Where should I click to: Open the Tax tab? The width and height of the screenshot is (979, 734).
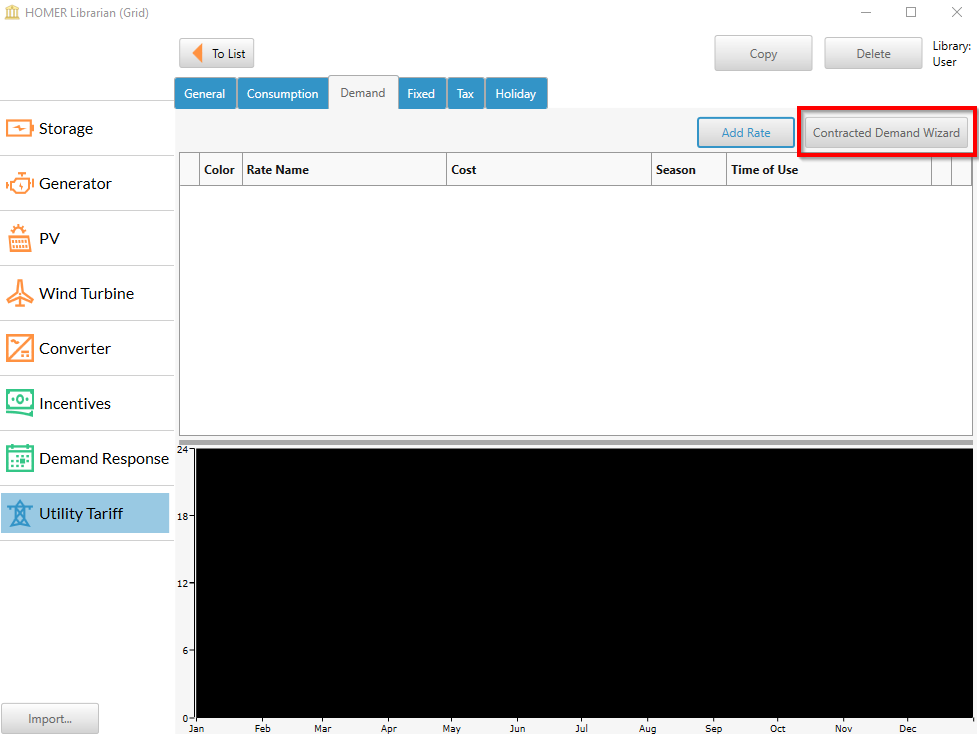[x=465, y=94]
